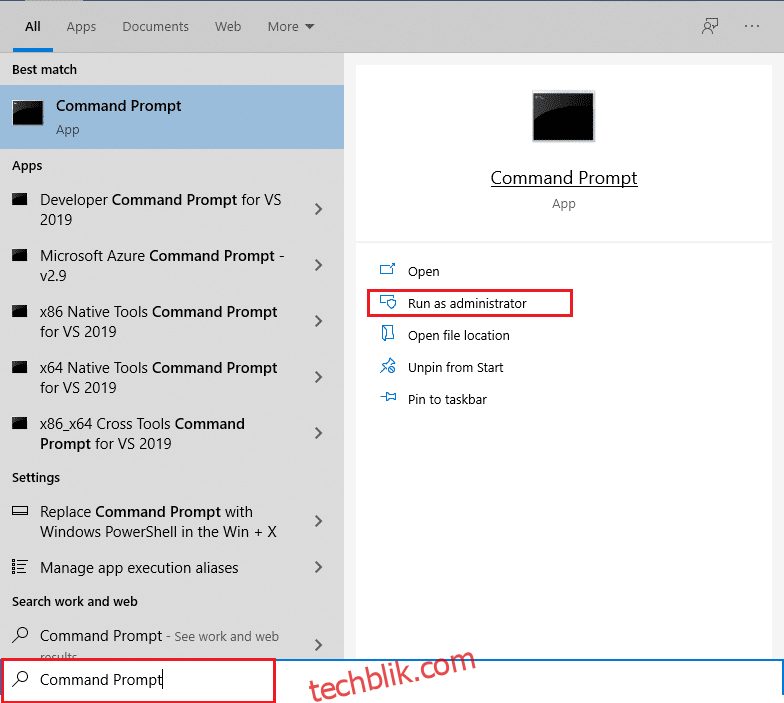Click x64 Native Tools console icon
The image size is (784, 703).
click(20, 368)
